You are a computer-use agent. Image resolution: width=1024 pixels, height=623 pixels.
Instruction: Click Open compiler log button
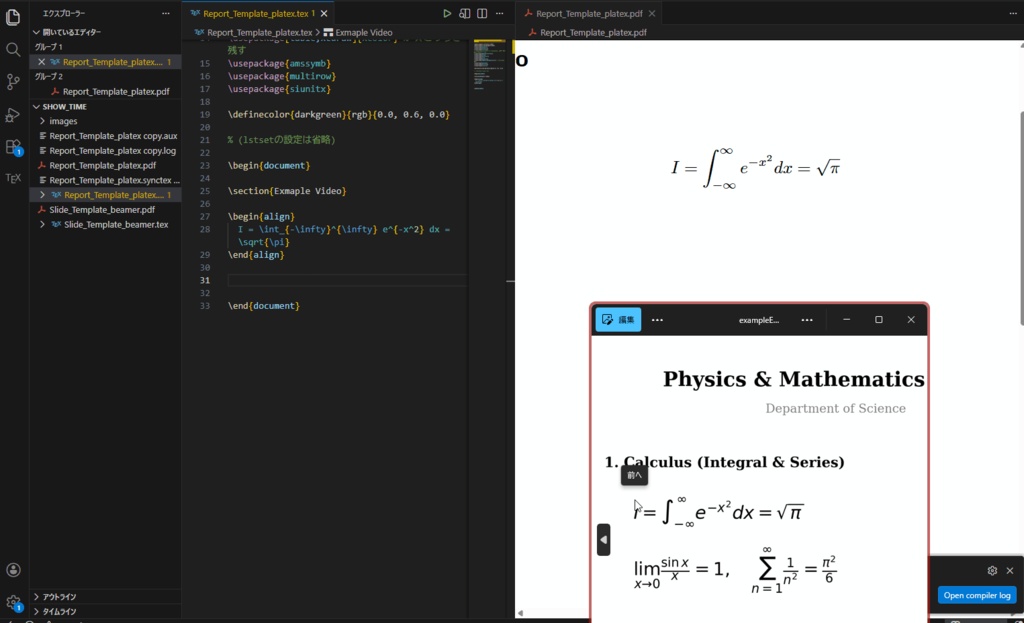point(976,595)
